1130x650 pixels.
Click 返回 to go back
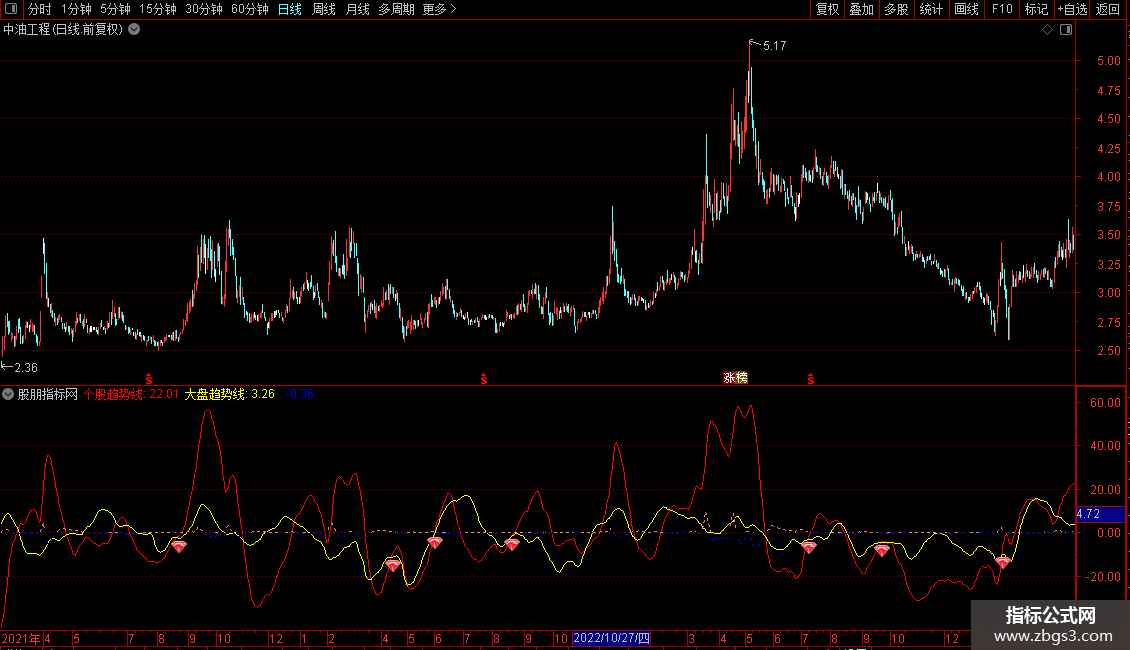[1108, 9]
